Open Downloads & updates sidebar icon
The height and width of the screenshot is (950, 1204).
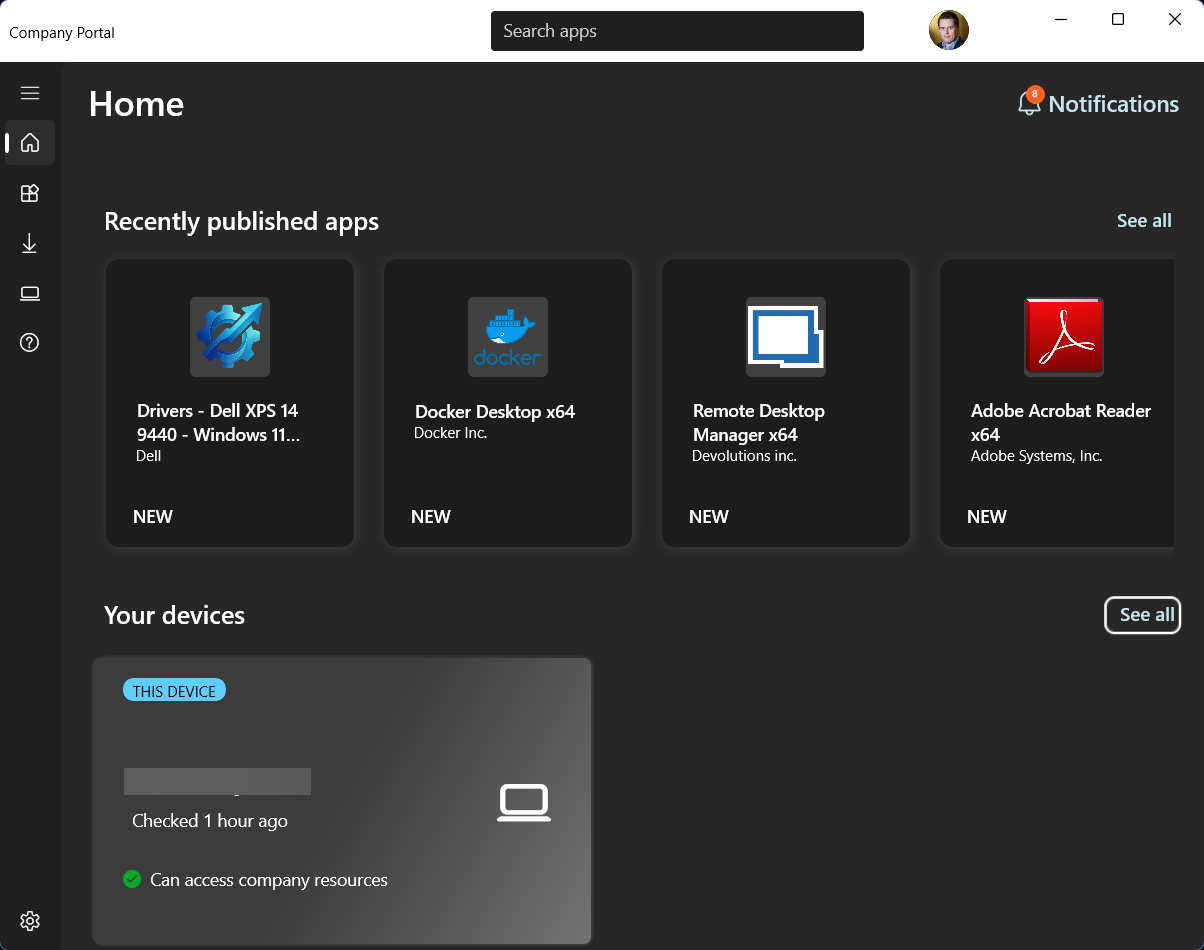click(x=30, y=243)
